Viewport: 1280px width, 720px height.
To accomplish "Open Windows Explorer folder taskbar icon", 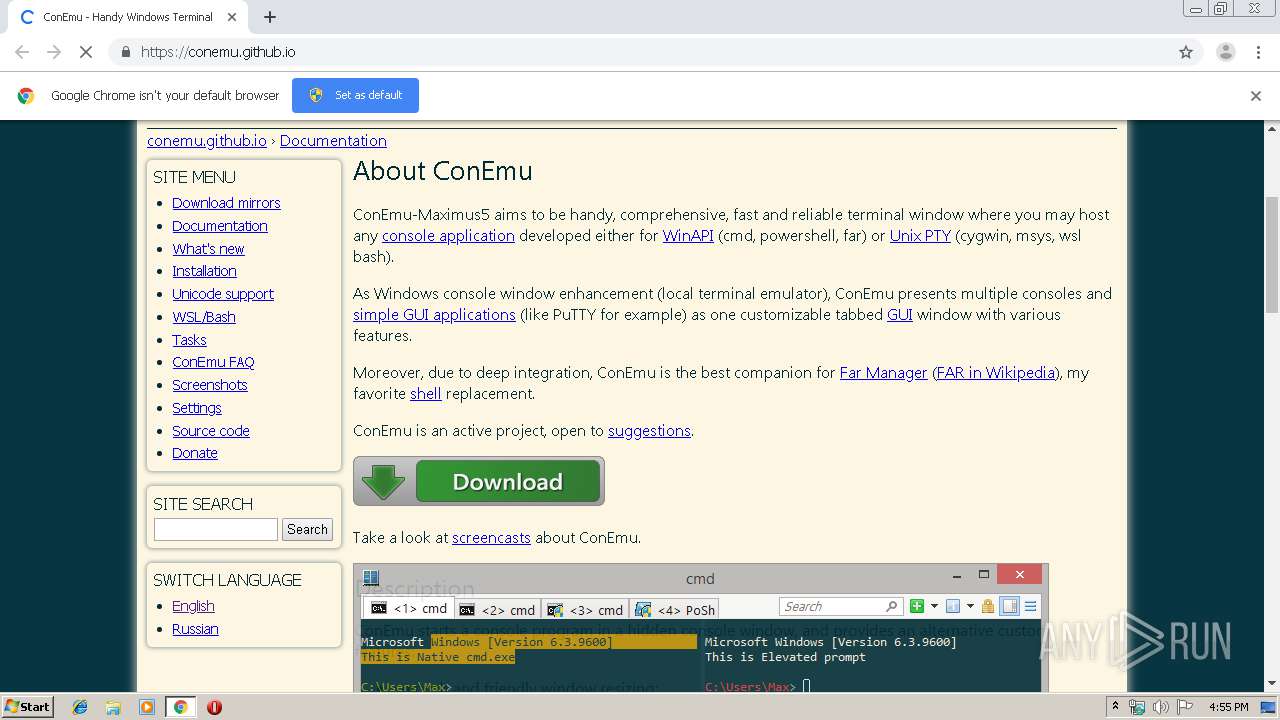I will [114, 707].
